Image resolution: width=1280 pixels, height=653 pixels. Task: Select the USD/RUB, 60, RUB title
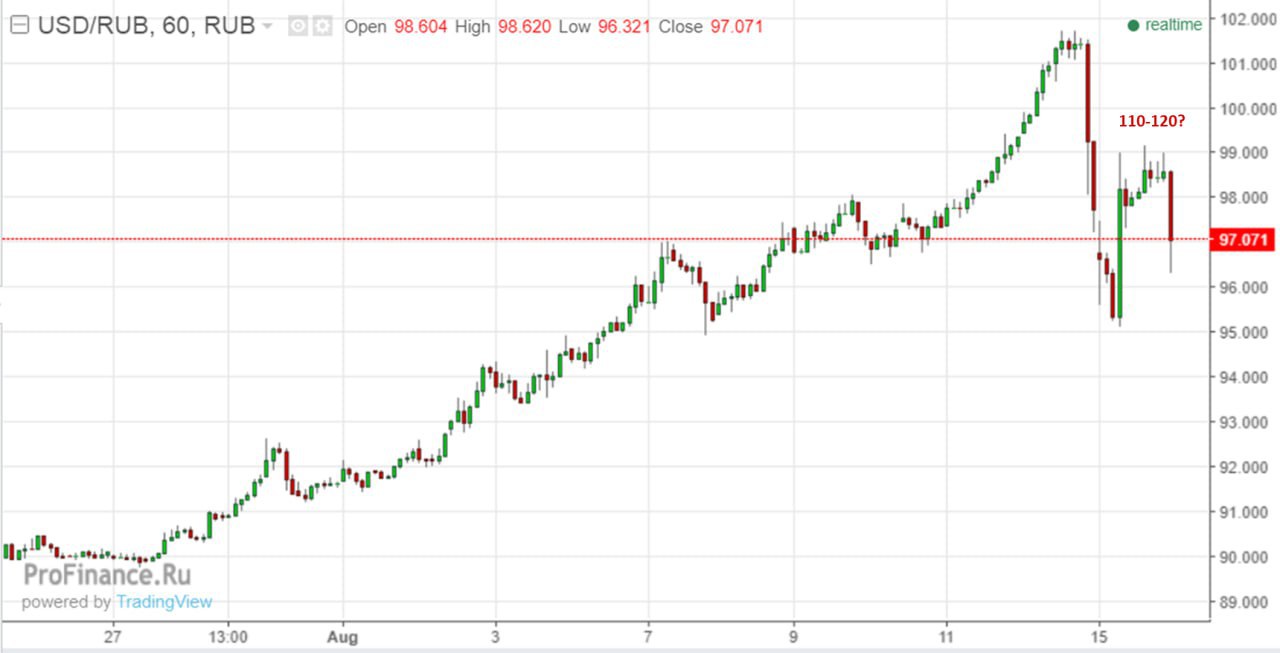[146, 27]
